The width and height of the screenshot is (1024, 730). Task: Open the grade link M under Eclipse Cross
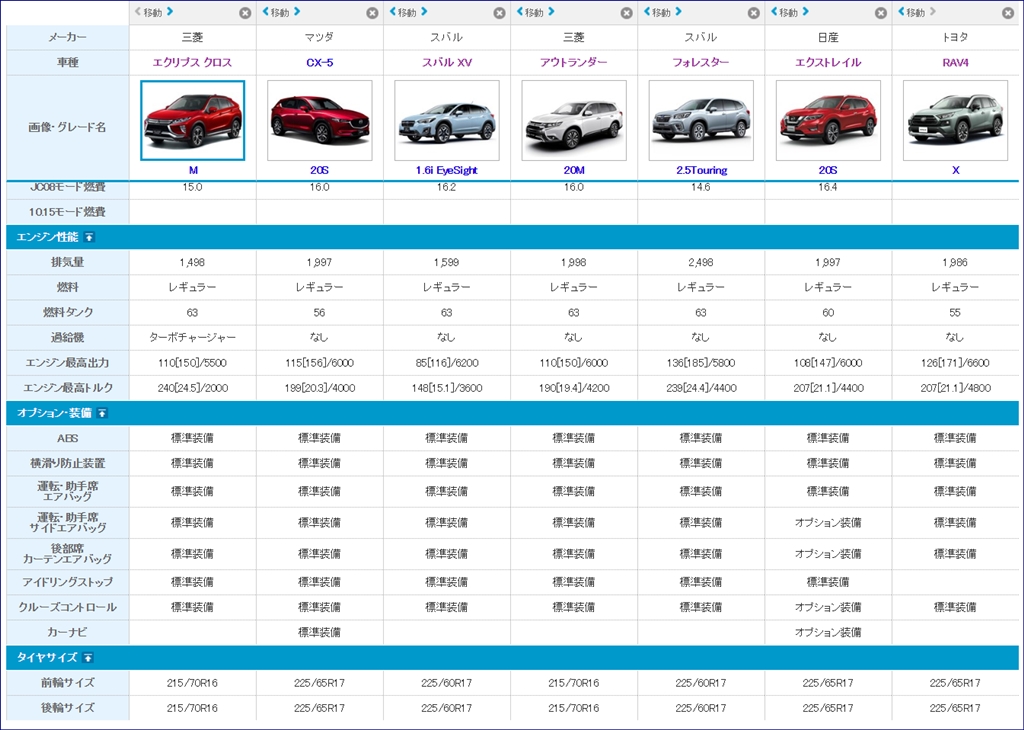point(193,170)
